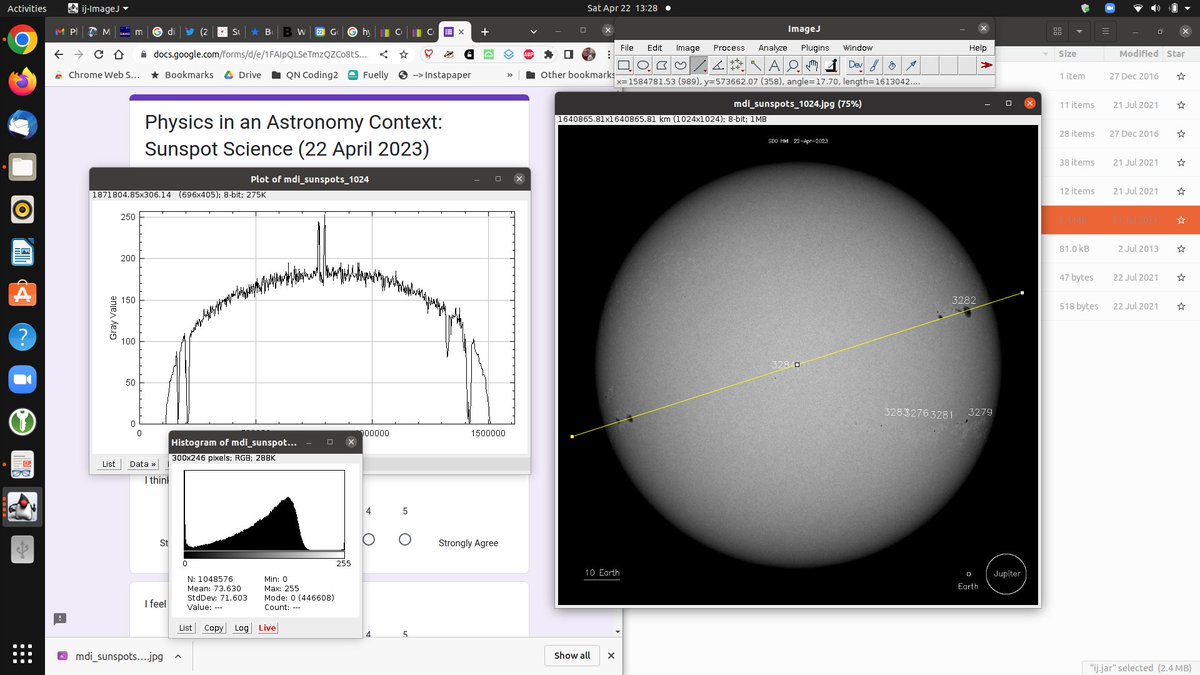The image size is (1200, 675).
Task: Select the Wand tracing tool in ImageJ
Action: [757, 65]
